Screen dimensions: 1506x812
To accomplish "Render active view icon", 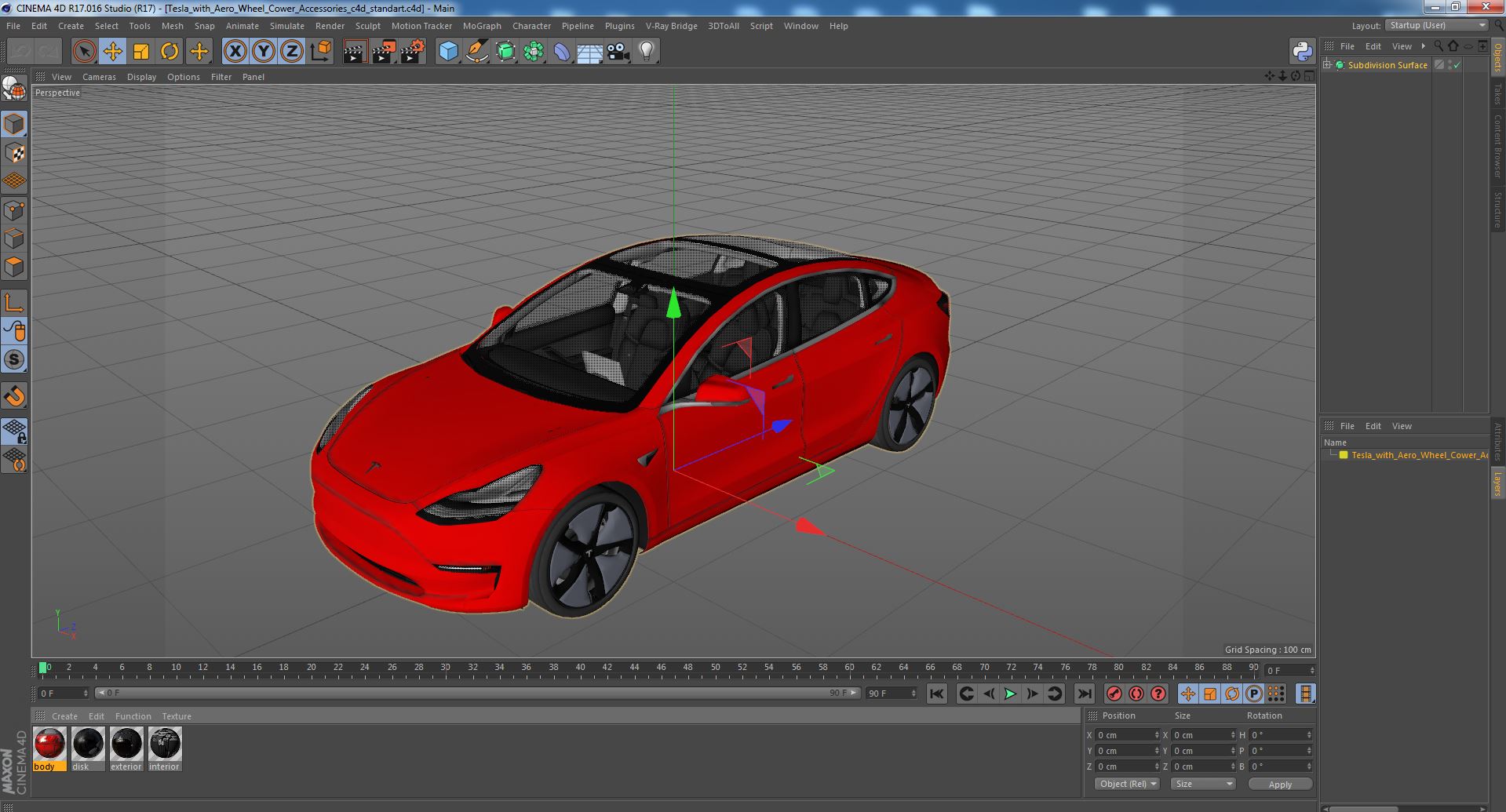I will (x=355, y=52).
